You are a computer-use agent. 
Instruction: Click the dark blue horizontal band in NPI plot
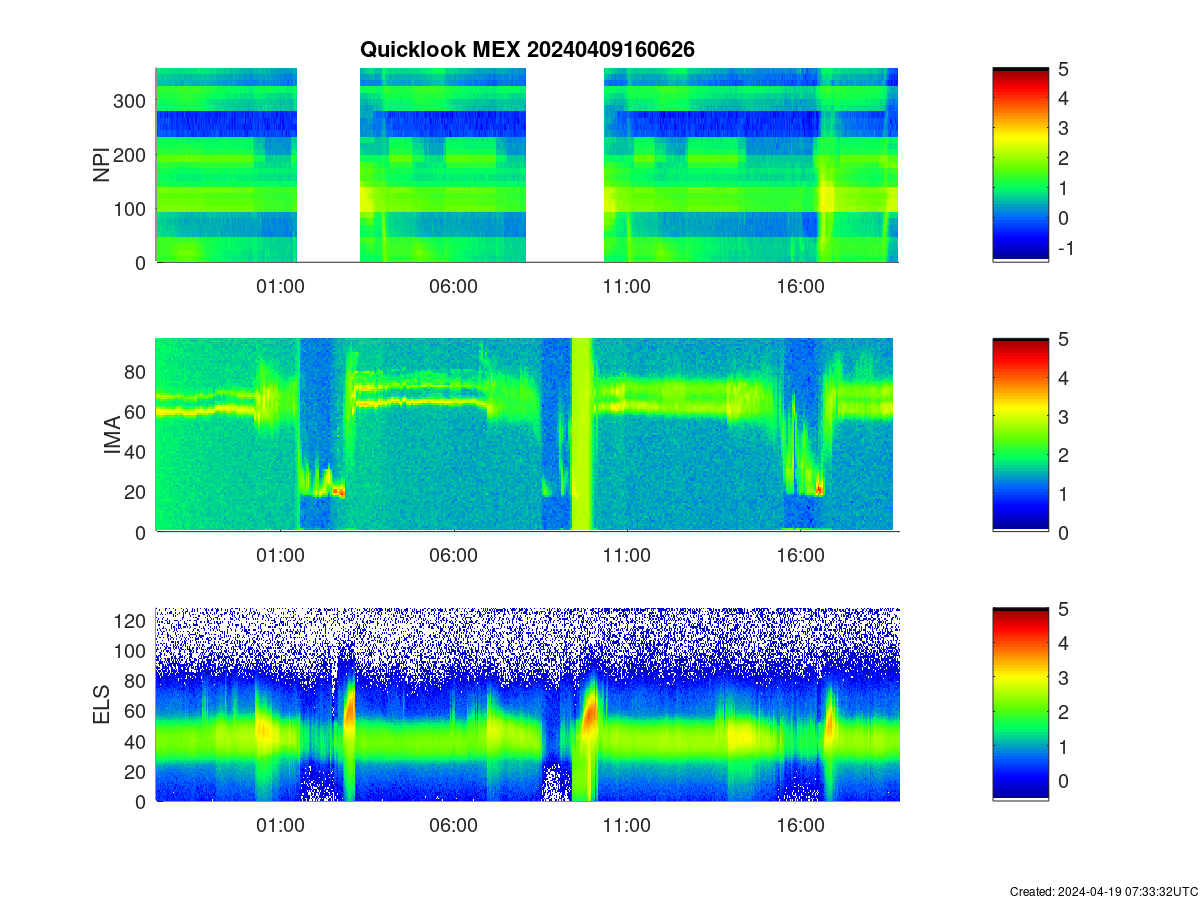coord(527,123)
